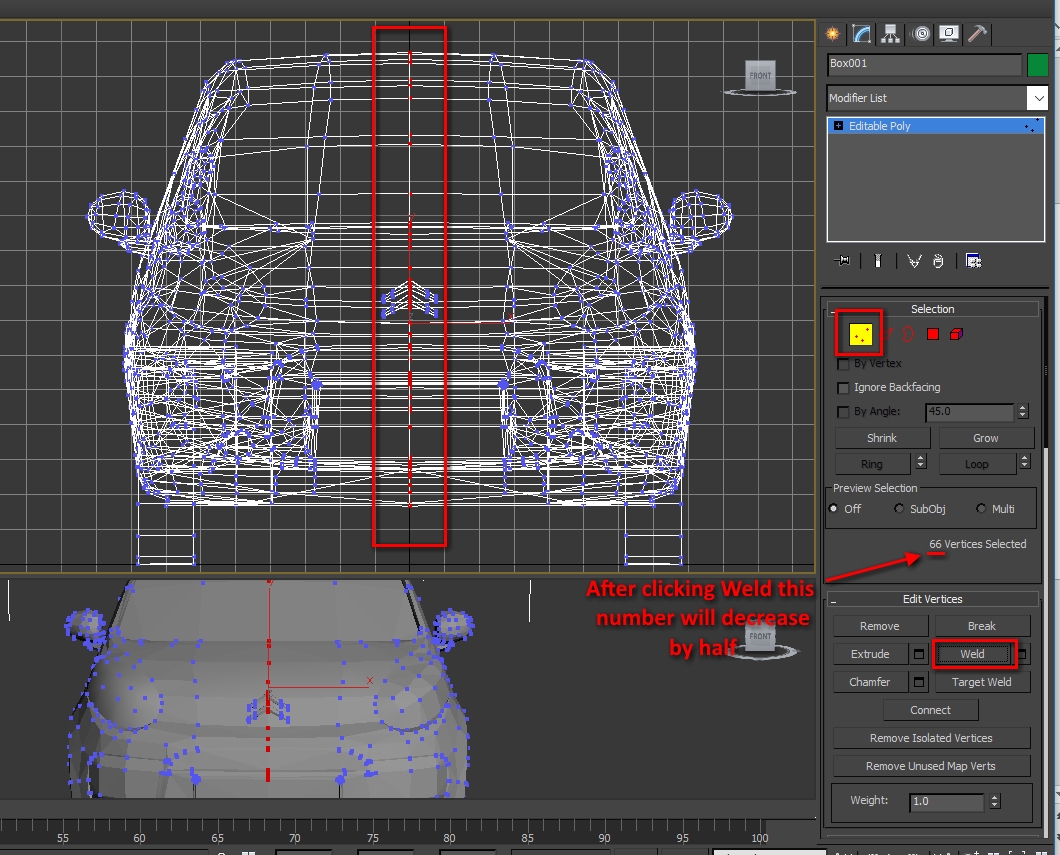Screen dimensions: 1060x855
Task: Open the Create command panel tab
Action: pos(831,34)
